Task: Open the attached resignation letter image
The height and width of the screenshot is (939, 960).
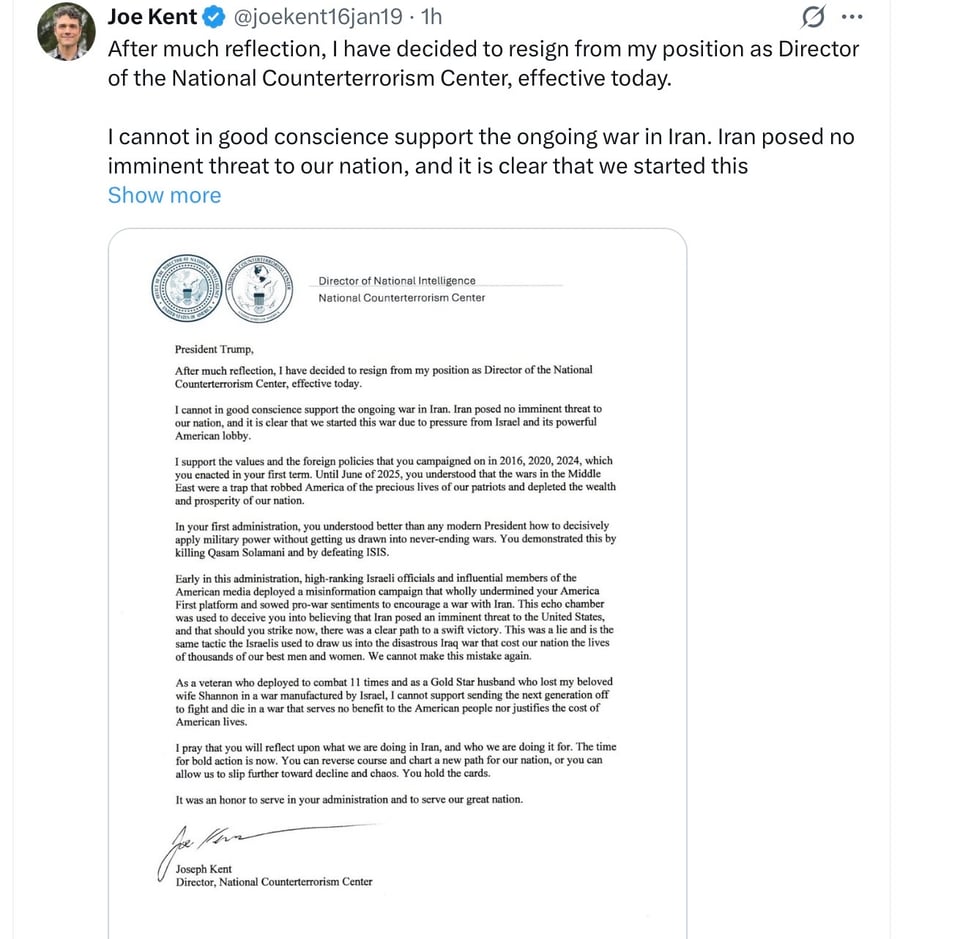Action: point(397,580)
